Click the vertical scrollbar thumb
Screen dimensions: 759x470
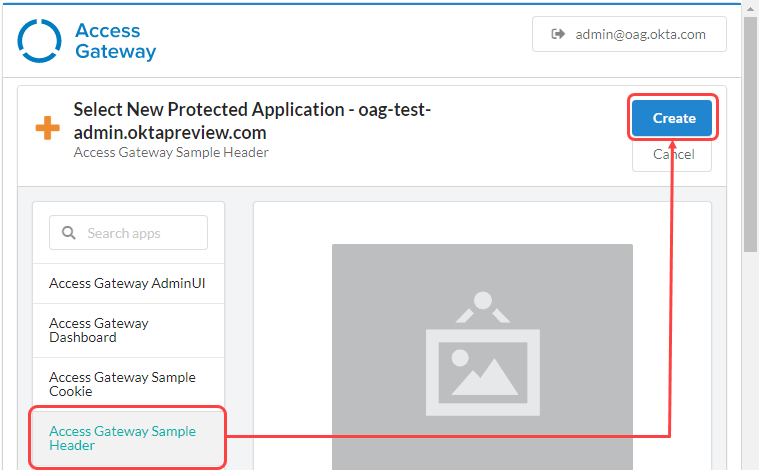pos(750,130)
